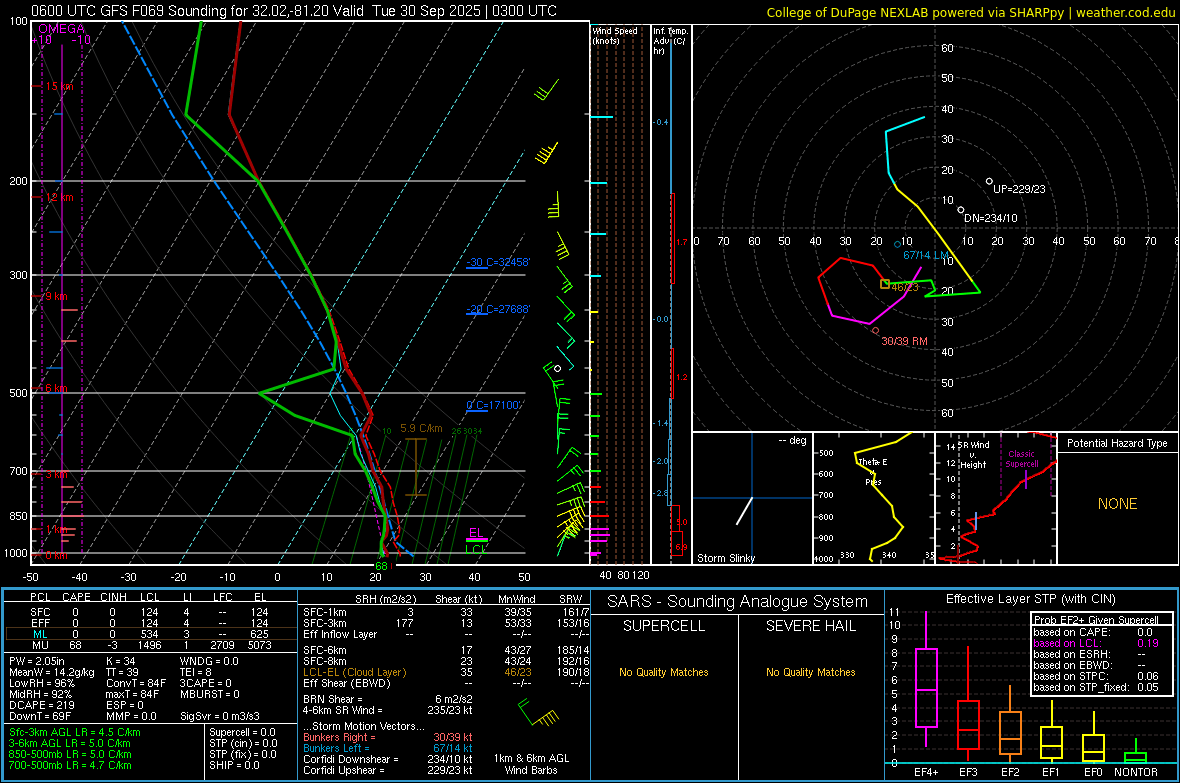Click the MU parcel EL value 5073
The image size is (1180, 783).
pos(259,645)
